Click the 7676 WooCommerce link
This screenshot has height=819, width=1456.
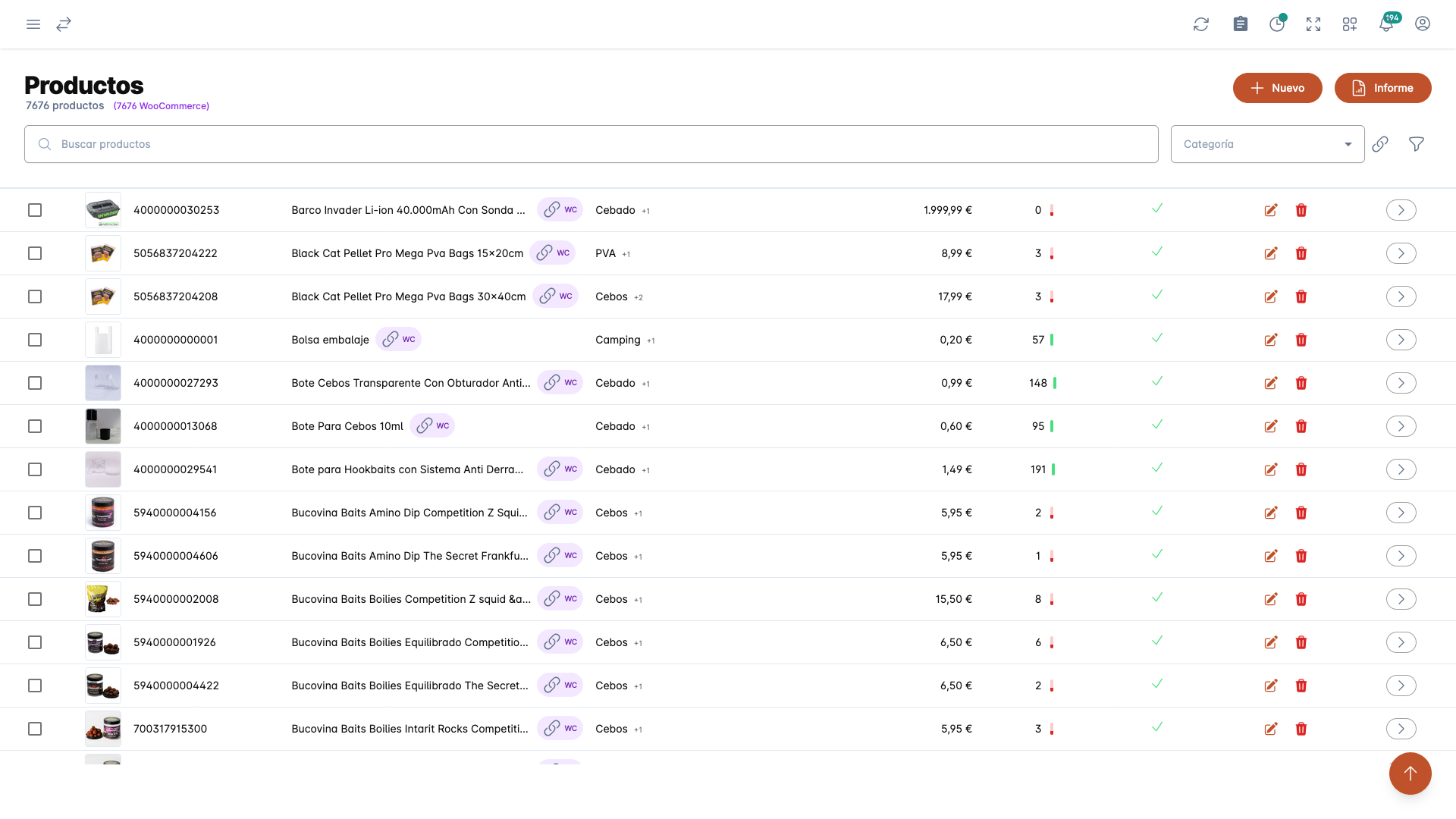tap(162, 106)
